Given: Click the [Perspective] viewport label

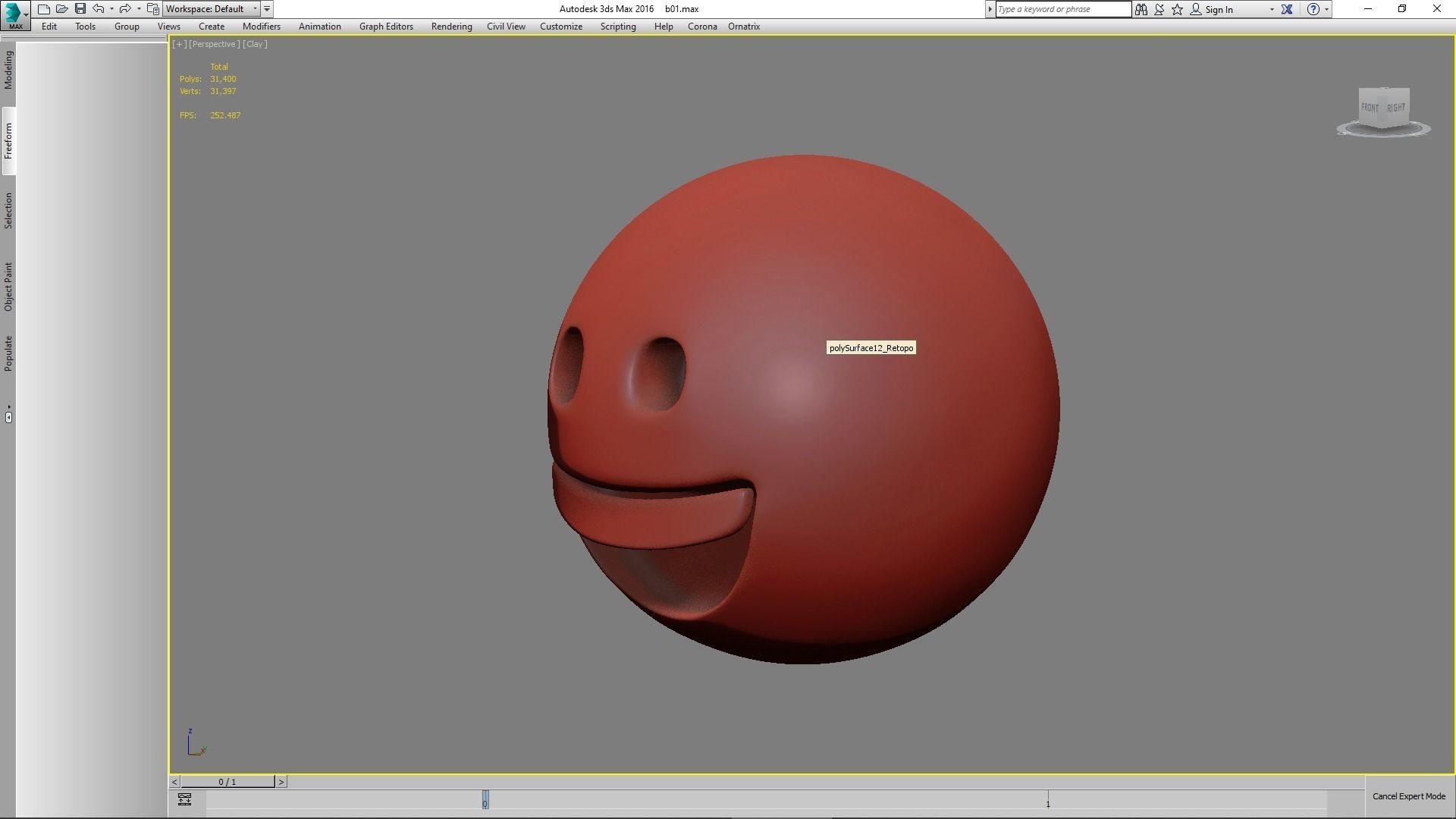Looking at the screenshot, I should click(215, 44).
